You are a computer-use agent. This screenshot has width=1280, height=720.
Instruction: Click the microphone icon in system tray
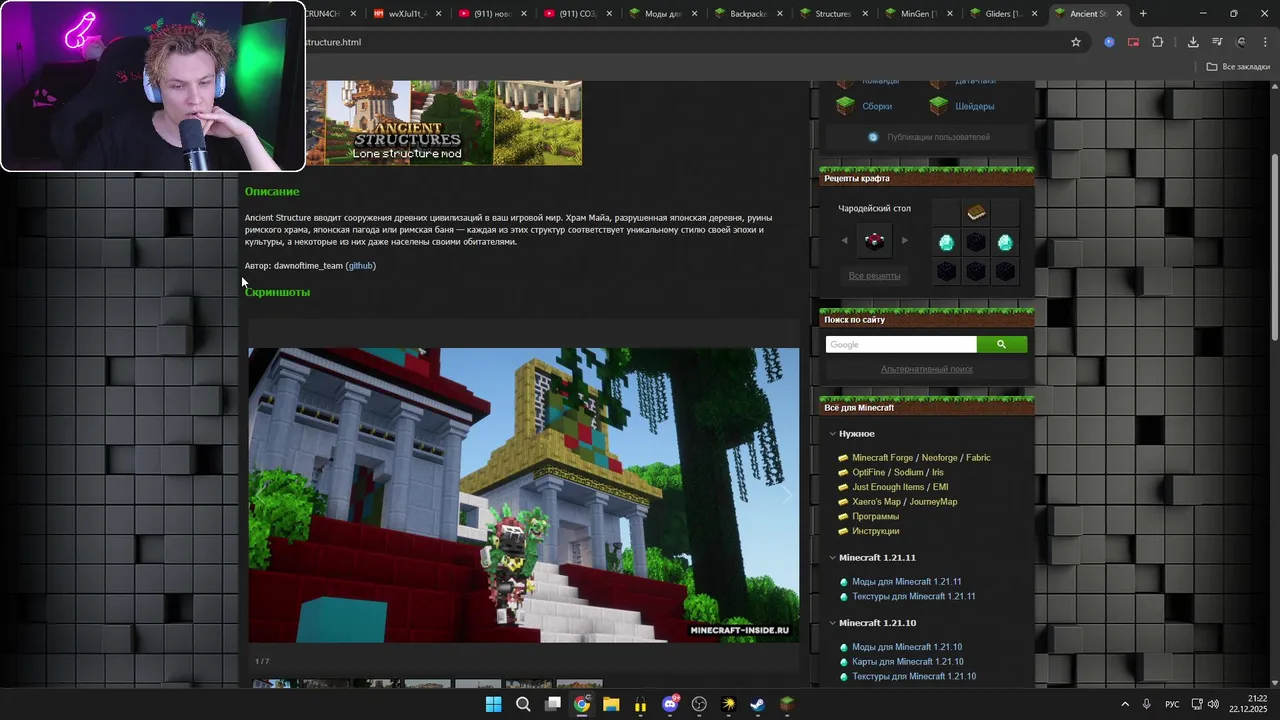[1146, 704]
